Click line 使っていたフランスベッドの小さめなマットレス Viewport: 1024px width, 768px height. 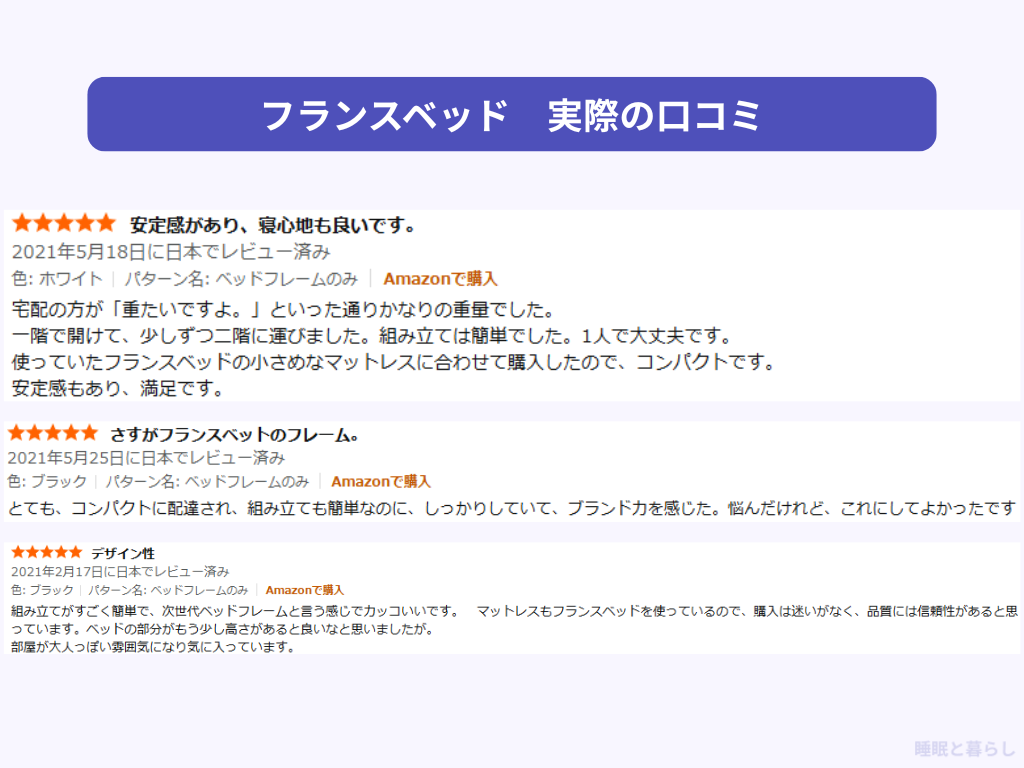point(394,362)
